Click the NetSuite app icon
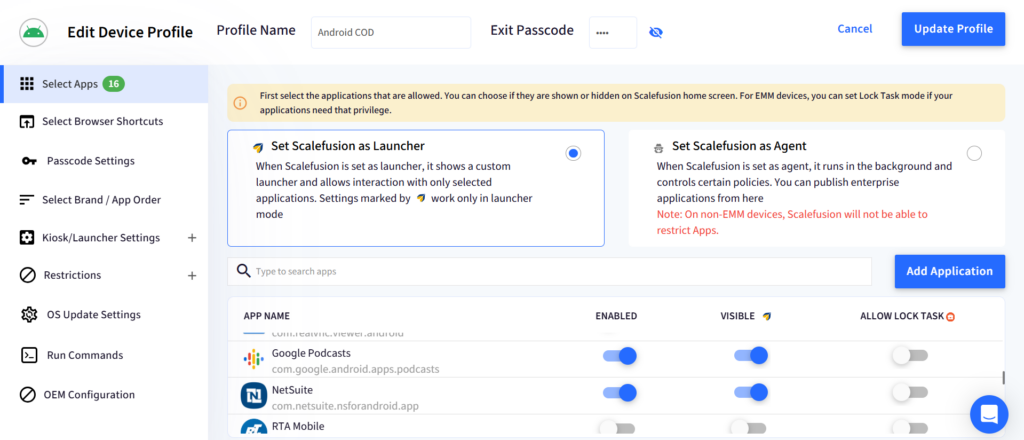The height and width of the screenshot is (440, 1024). pos(253,396)
